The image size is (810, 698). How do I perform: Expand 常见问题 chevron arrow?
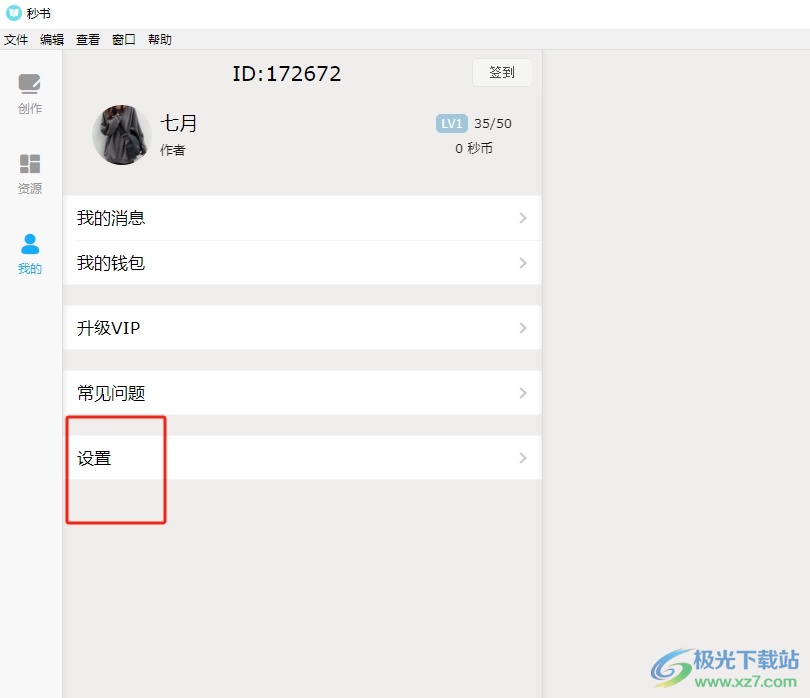click(x=523, y=393)
